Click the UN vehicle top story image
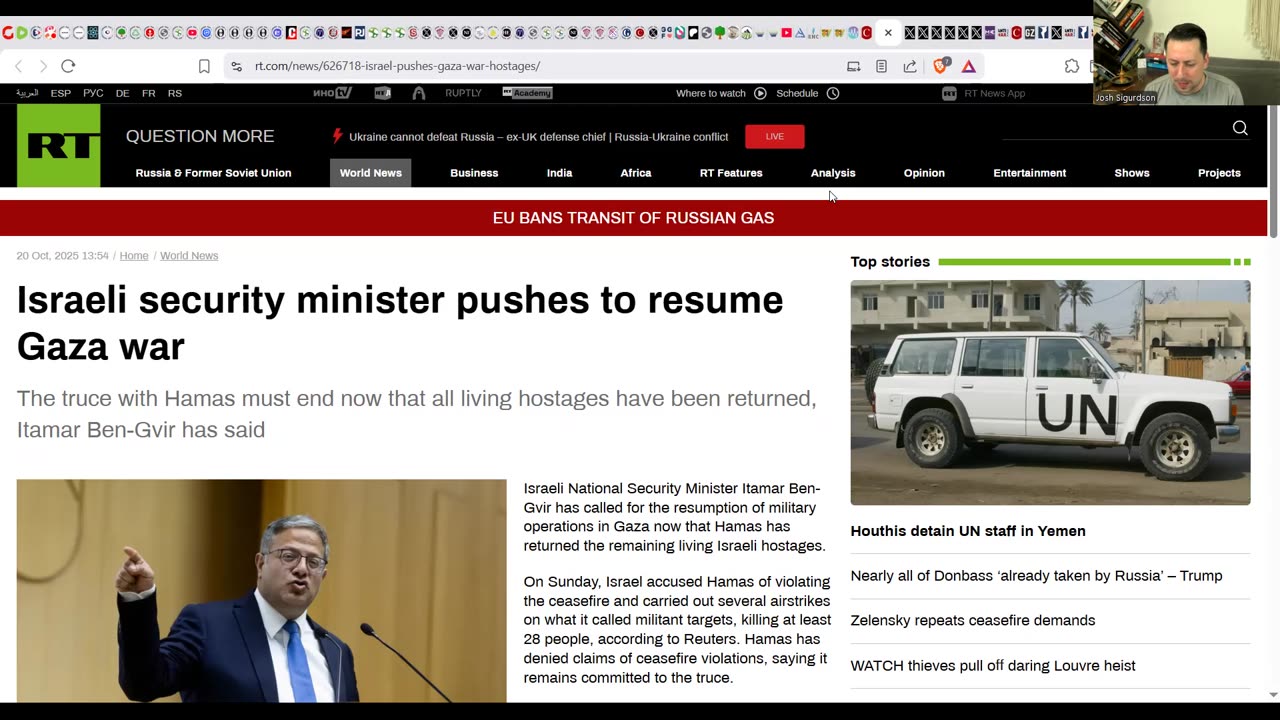Viewport: 1280px width, 720px height. [1050, 392]
